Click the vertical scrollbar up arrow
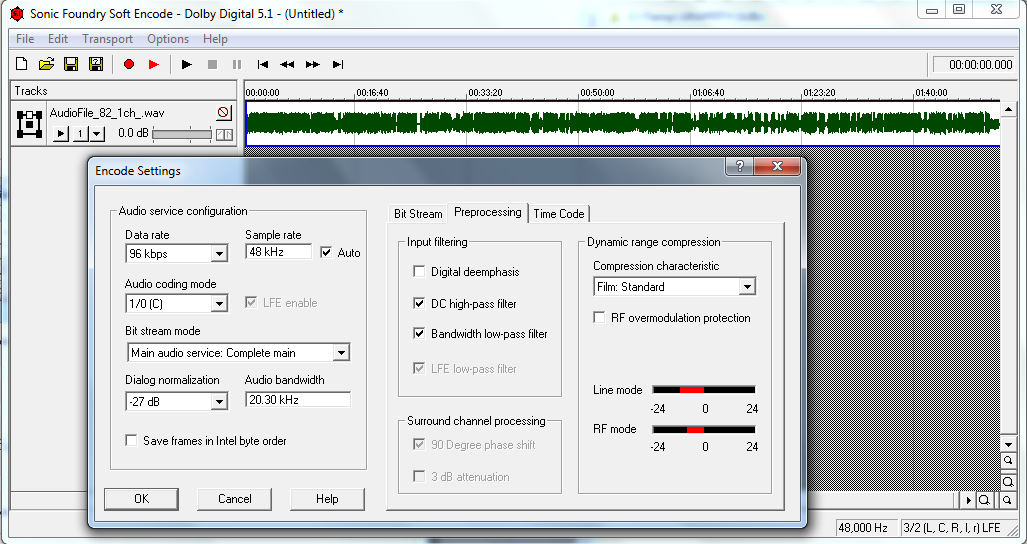Image resolution: width=1027 pixels, height=544 pixels. pyautogui.click(x=1009, y=109)
